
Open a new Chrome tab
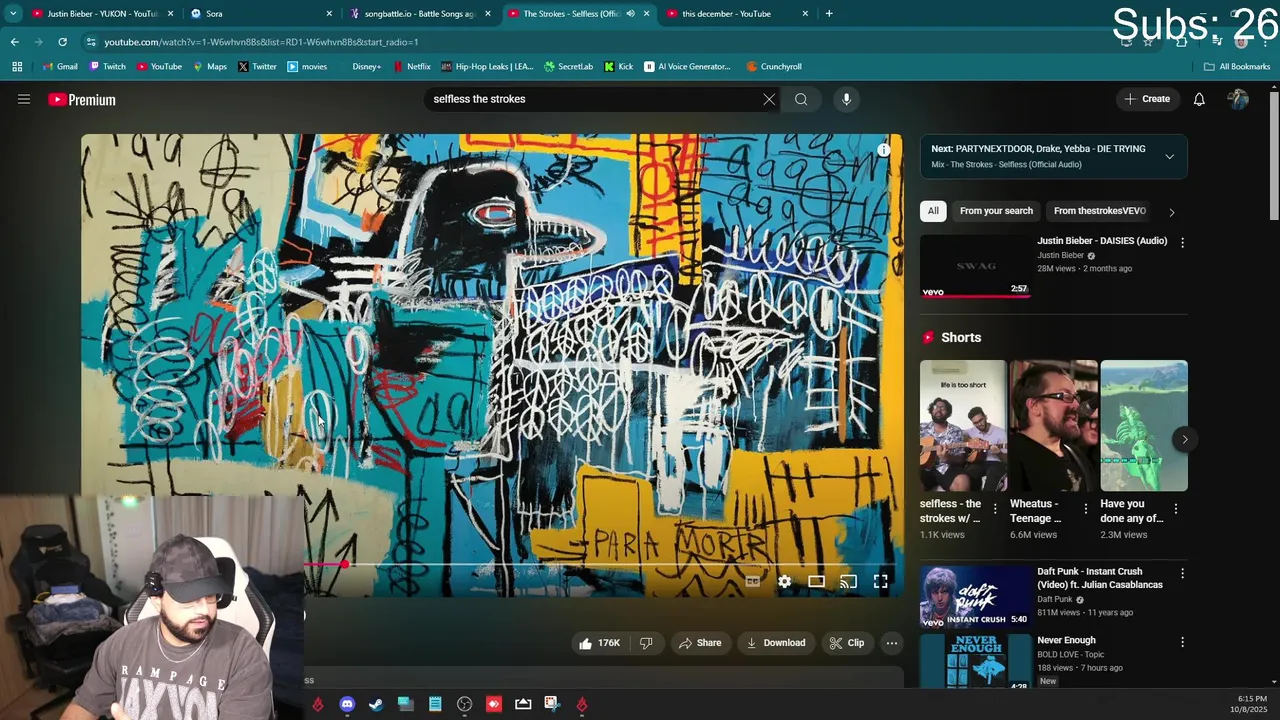point(829,13)
